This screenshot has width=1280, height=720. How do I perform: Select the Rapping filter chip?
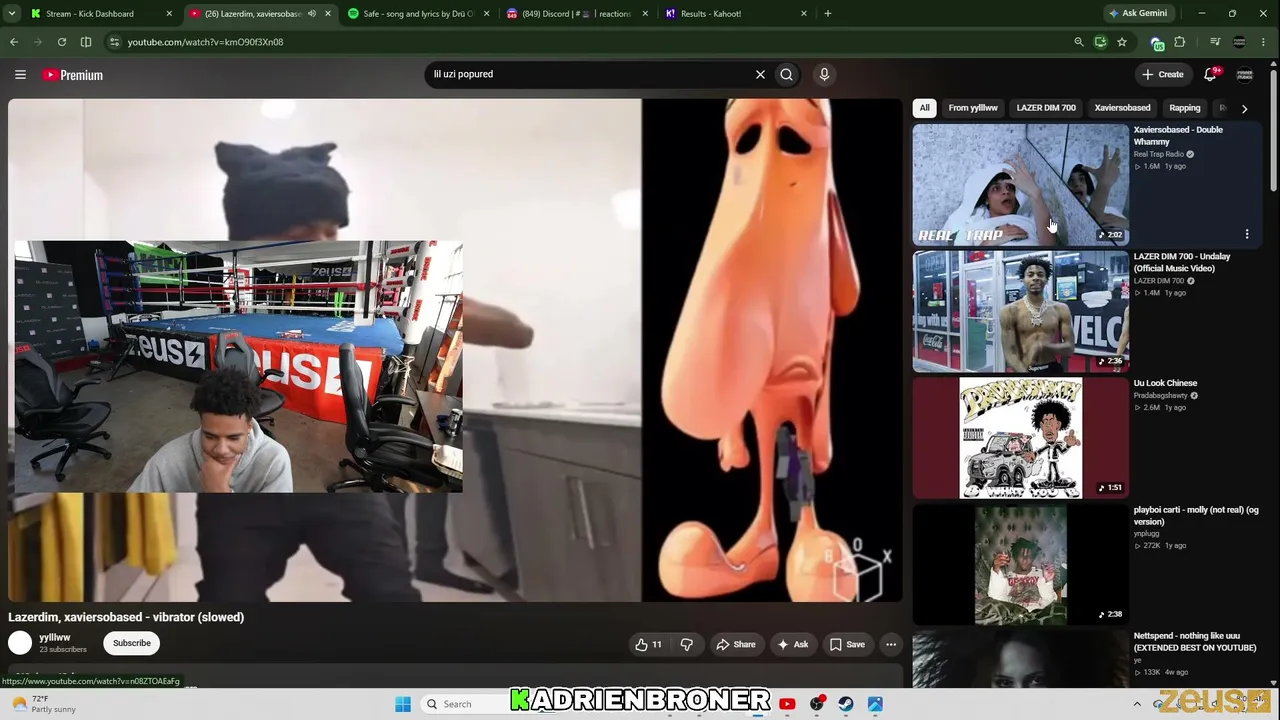[1185, 108]
